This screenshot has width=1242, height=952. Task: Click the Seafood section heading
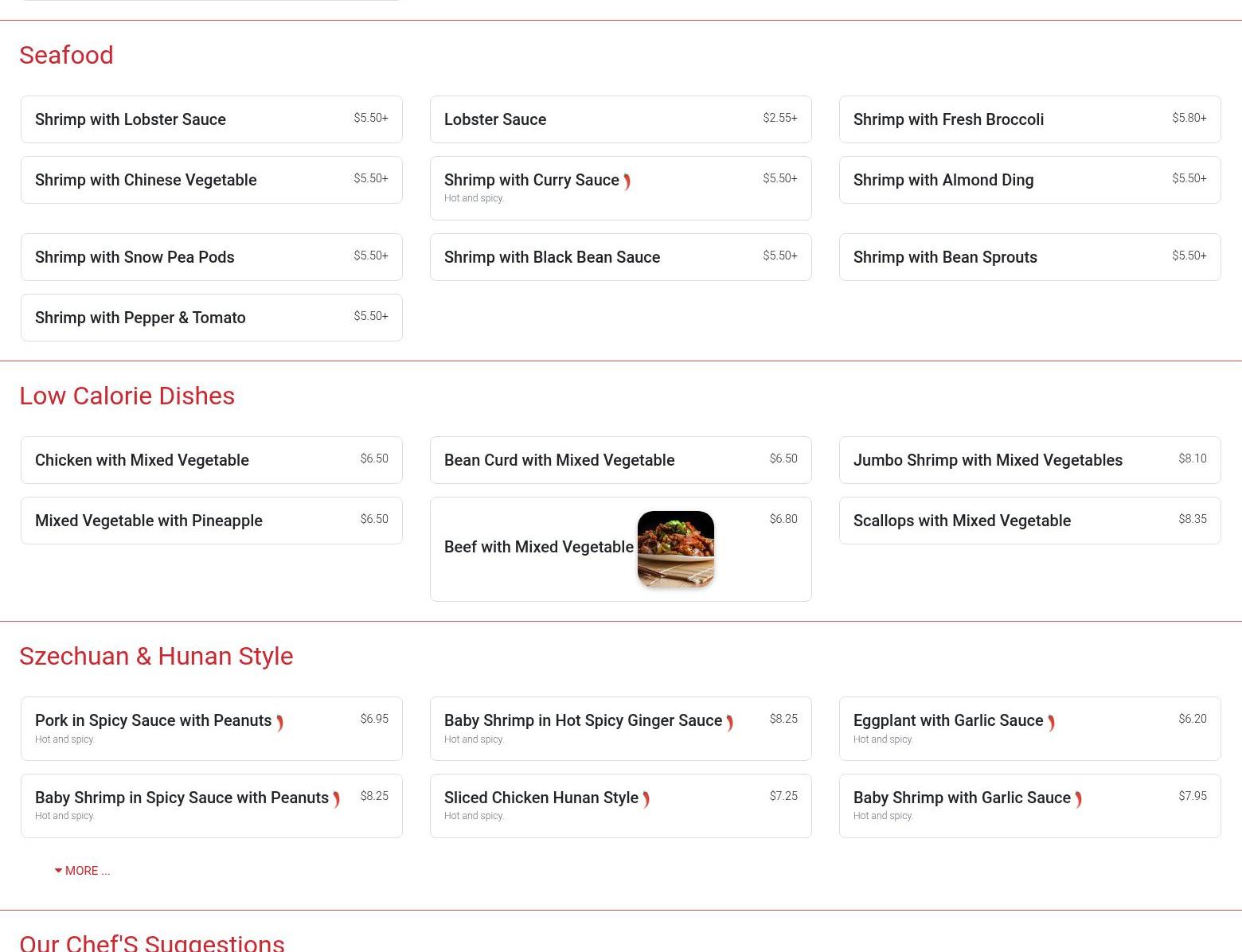pyautogui.click(x=66, y=55)
